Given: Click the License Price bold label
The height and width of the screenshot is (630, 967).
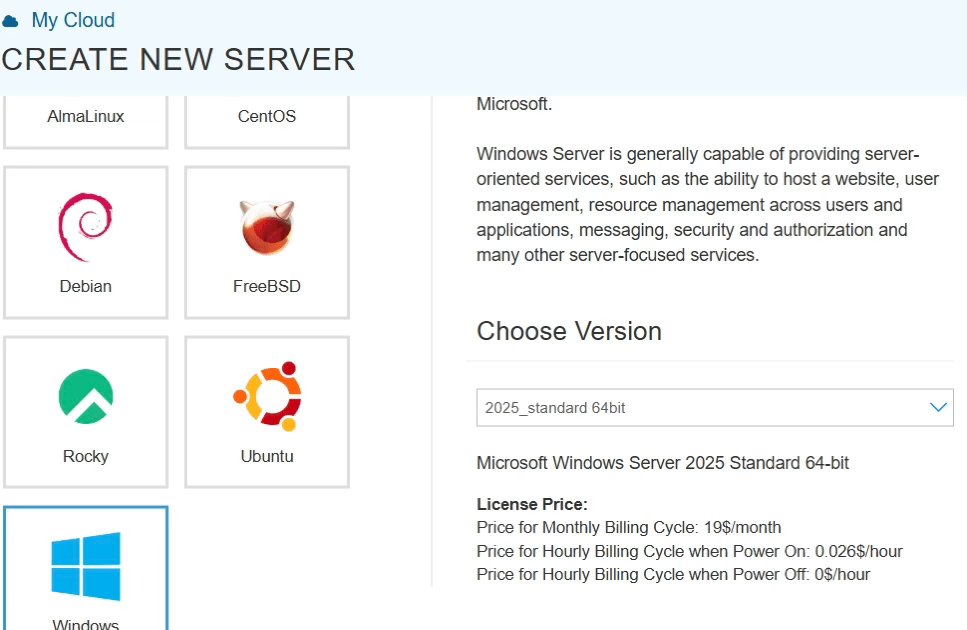Looking at the screenshot, I should (532, 504).
